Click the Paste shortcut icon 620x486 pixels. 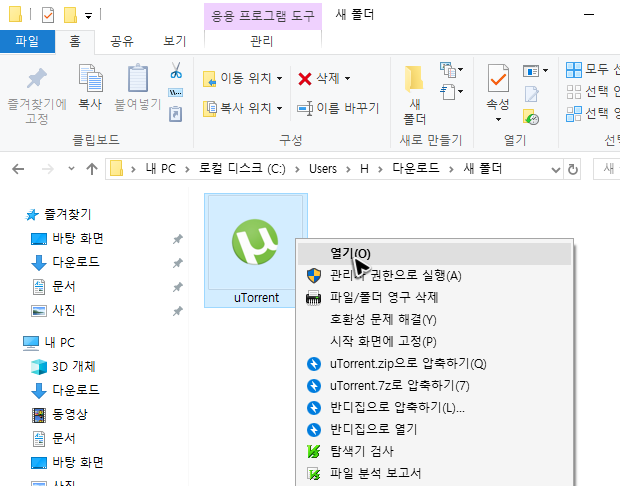176,114
